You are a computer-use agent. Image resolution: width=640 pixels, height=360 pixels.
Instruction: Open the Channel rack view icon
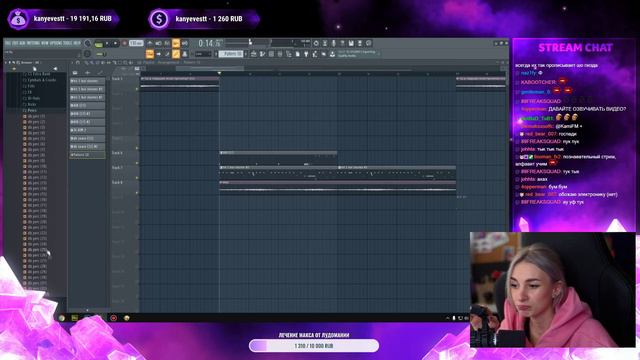tap(271, 54)
